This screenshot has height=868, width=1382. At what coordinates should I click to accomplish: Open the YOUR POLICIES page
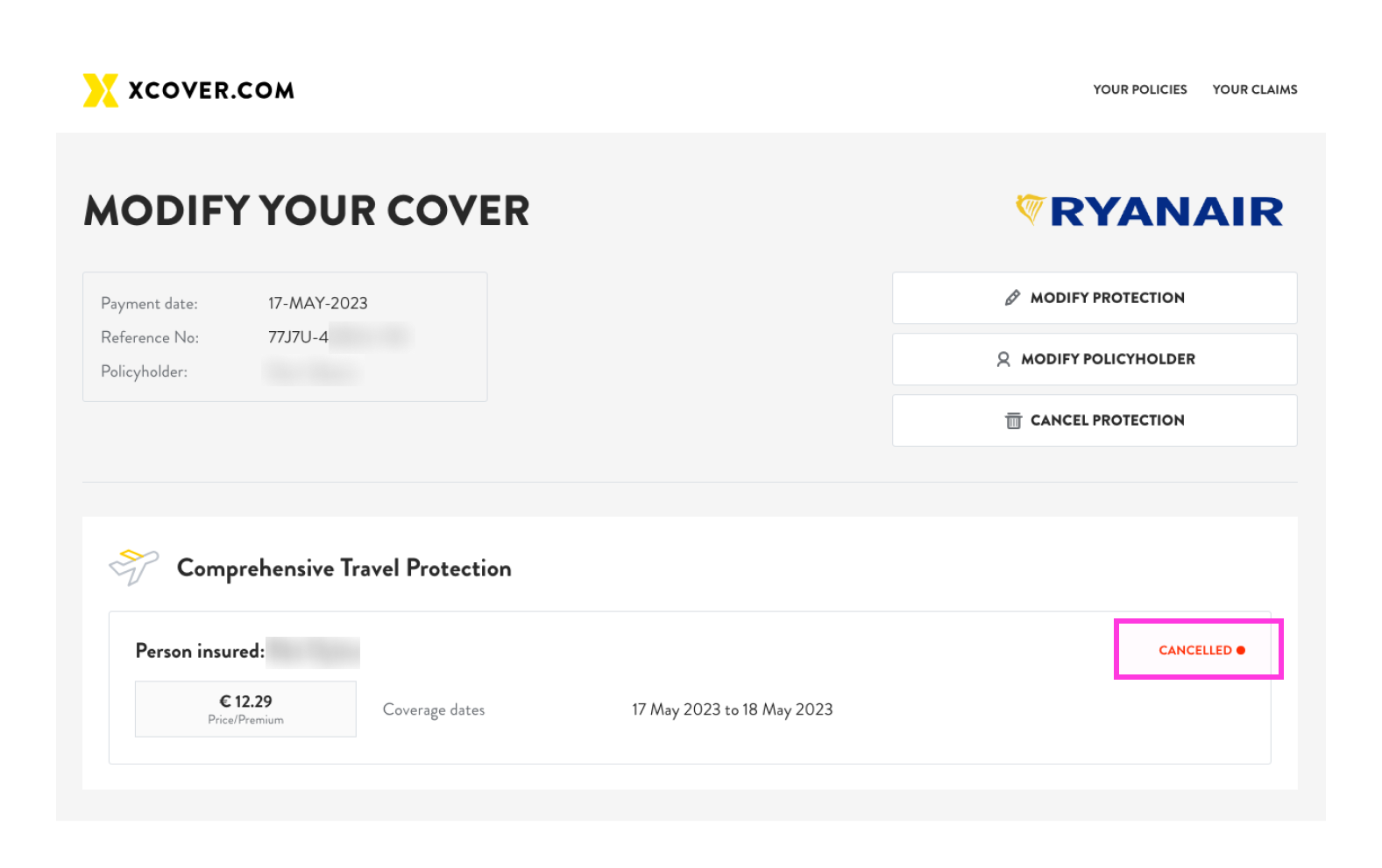1139,88
